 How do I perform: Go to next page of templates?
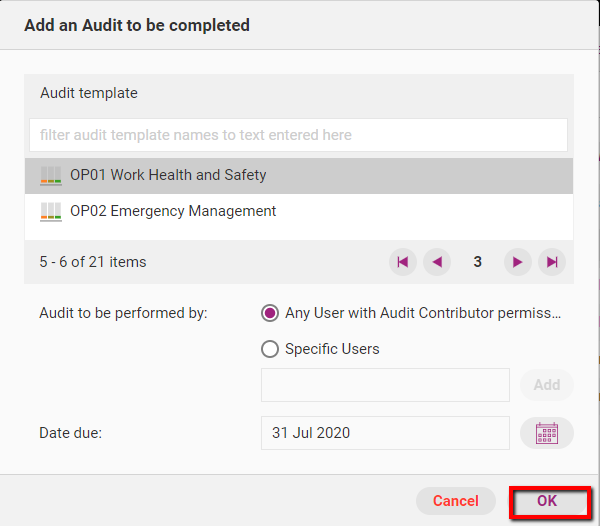(517, 262)
